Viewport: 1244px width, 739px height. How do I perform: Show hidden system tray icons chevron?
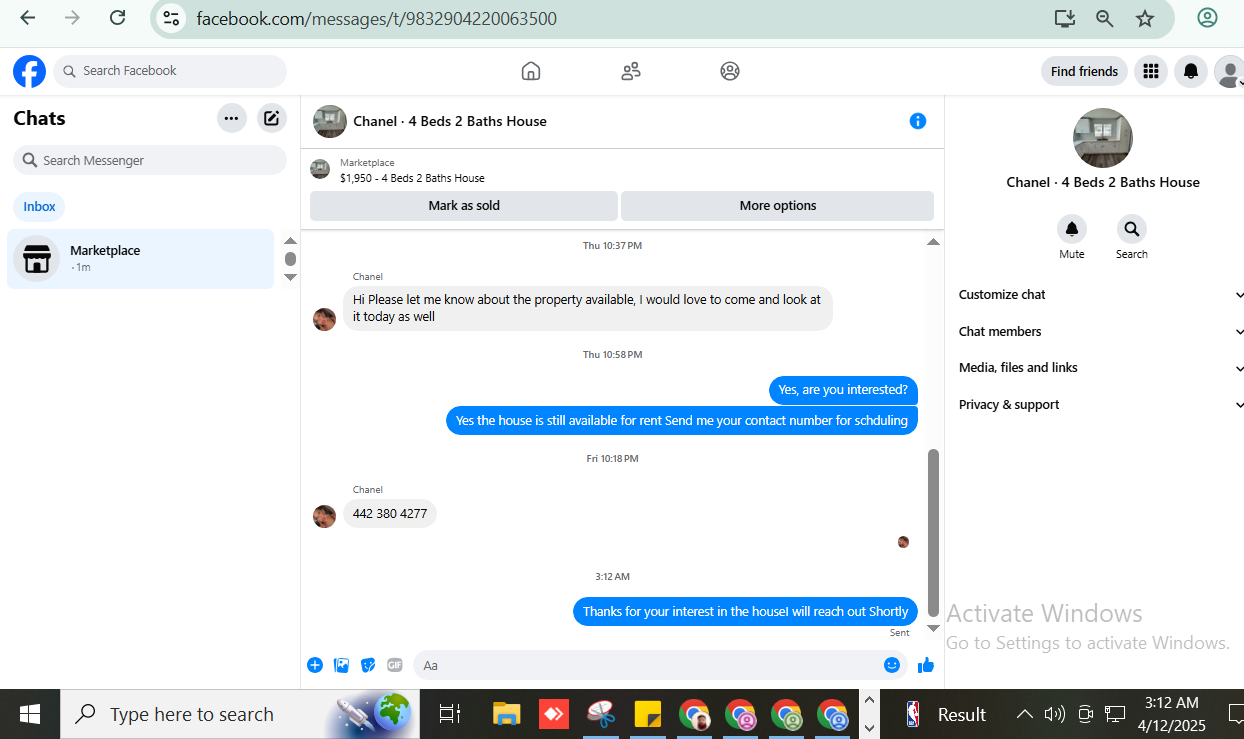click(1024, 714)
